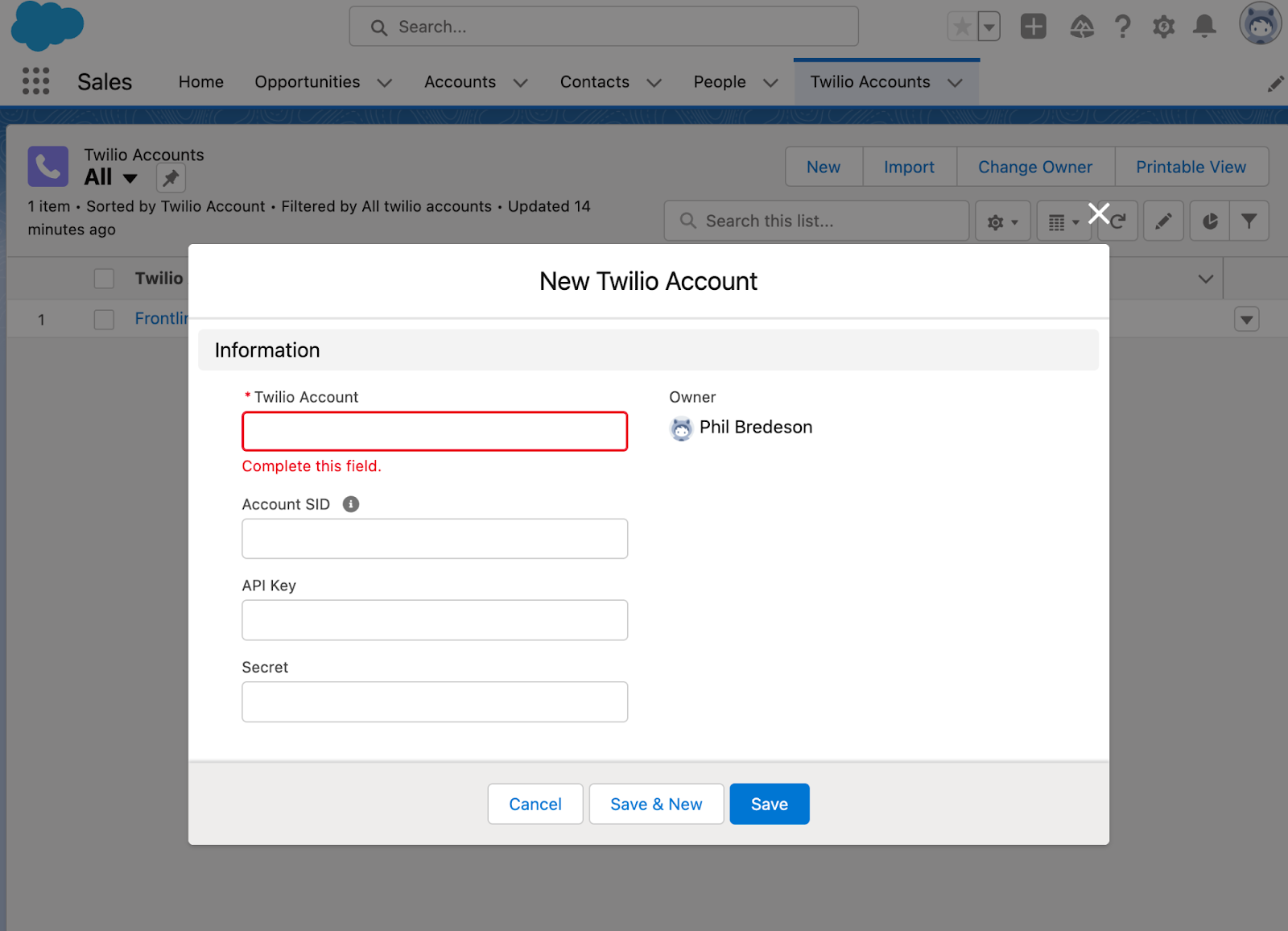Click the Twilio Accounts phone icon
Image resolution: width=1288 pixels, height=931 pixels.
click(x=48, y=166)
